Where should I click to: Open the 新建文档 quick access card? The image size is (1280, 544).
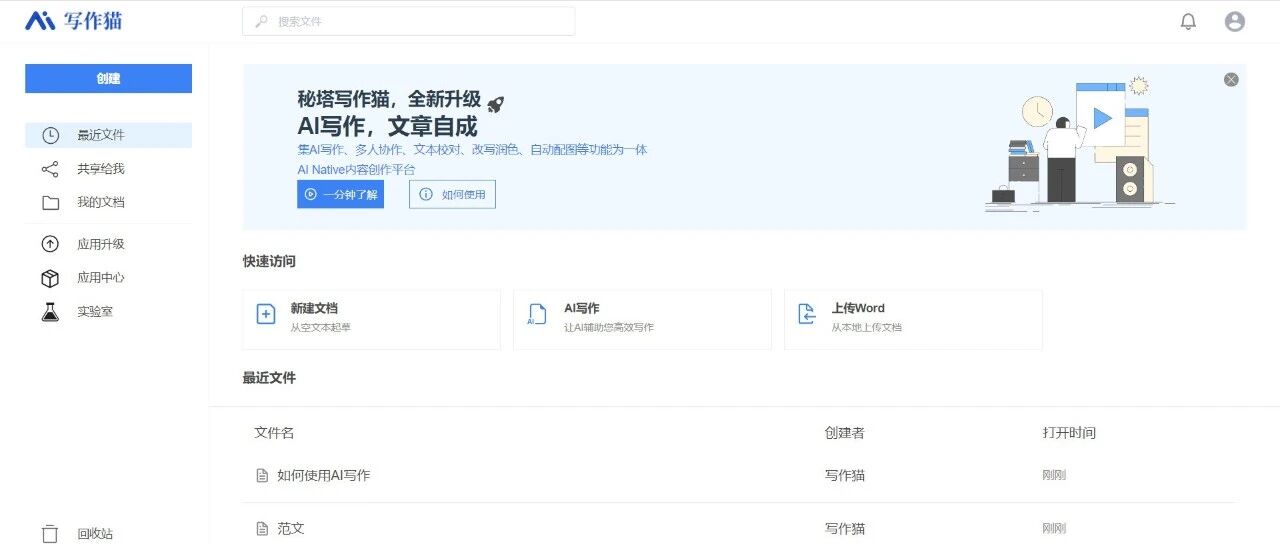pos(371,320)
